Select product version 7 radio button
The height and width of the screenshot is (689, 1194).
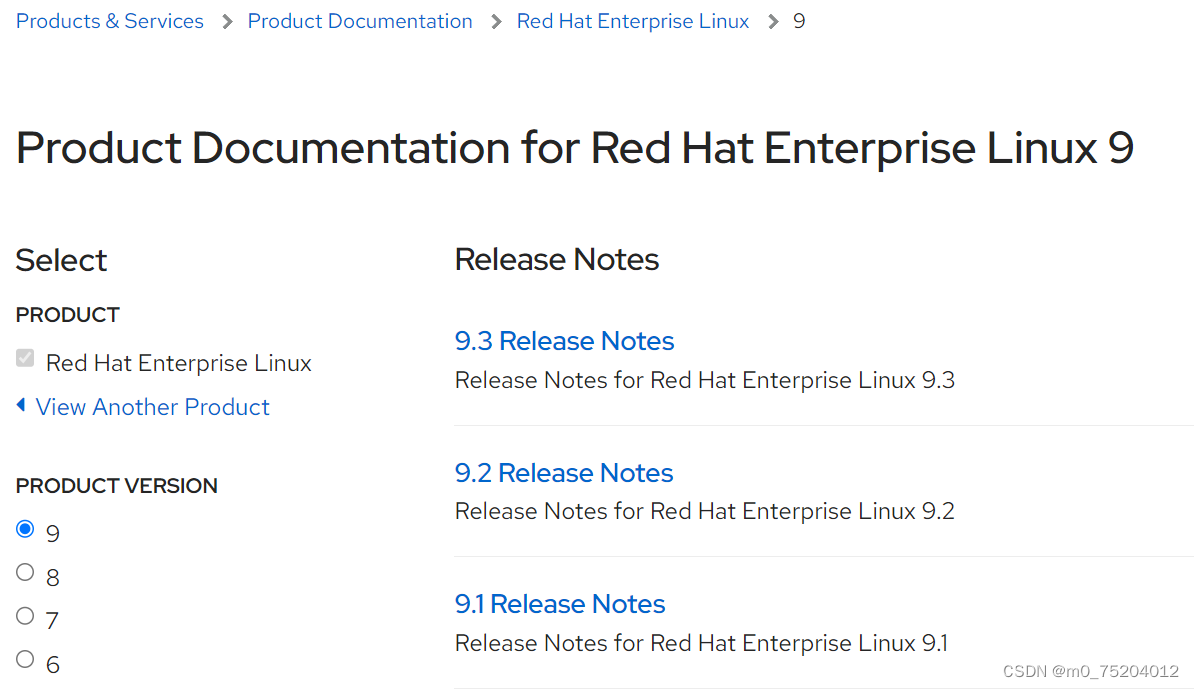(25, 616)
